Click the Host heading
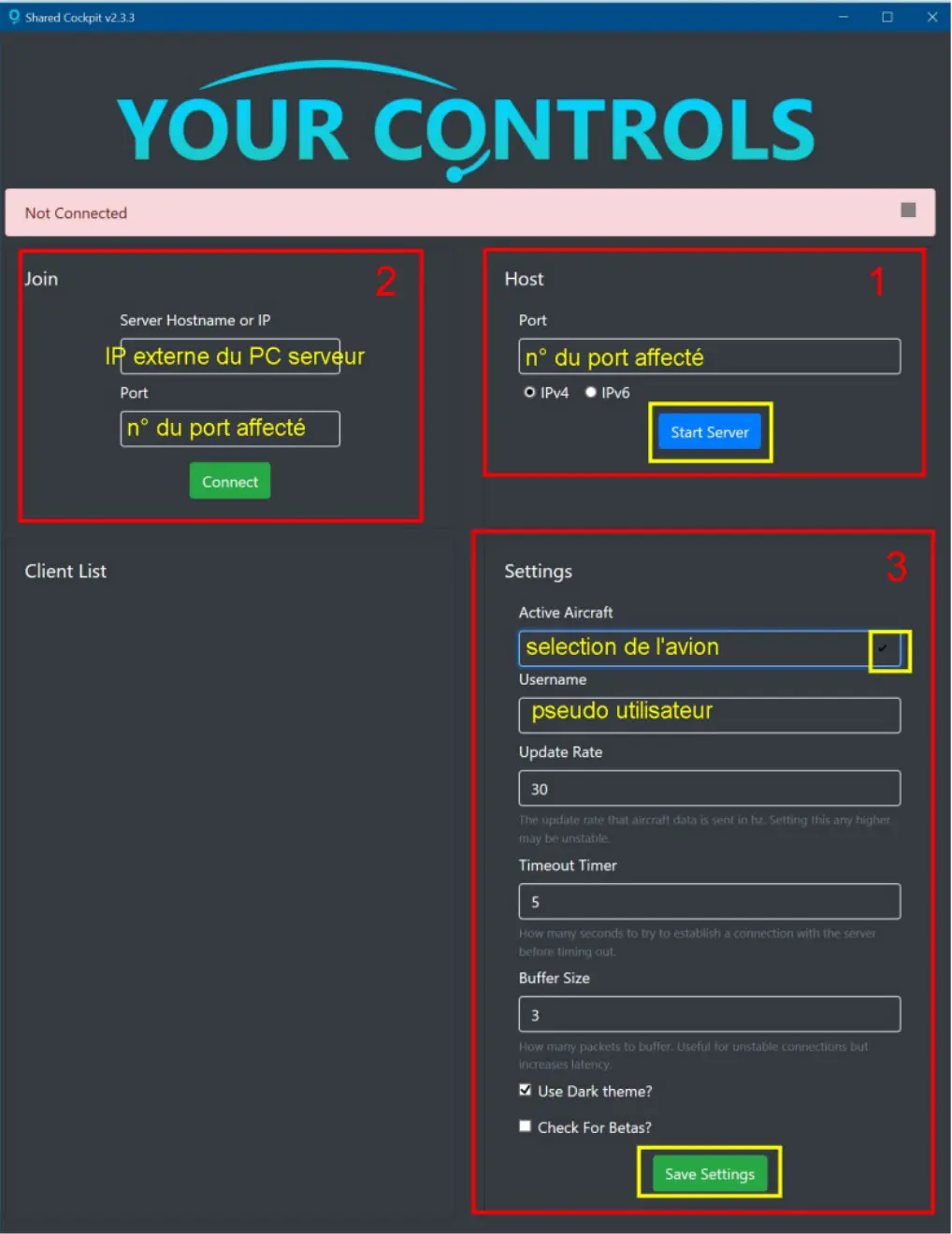This screenshot has width=952, height=1234. click(524, 279)
